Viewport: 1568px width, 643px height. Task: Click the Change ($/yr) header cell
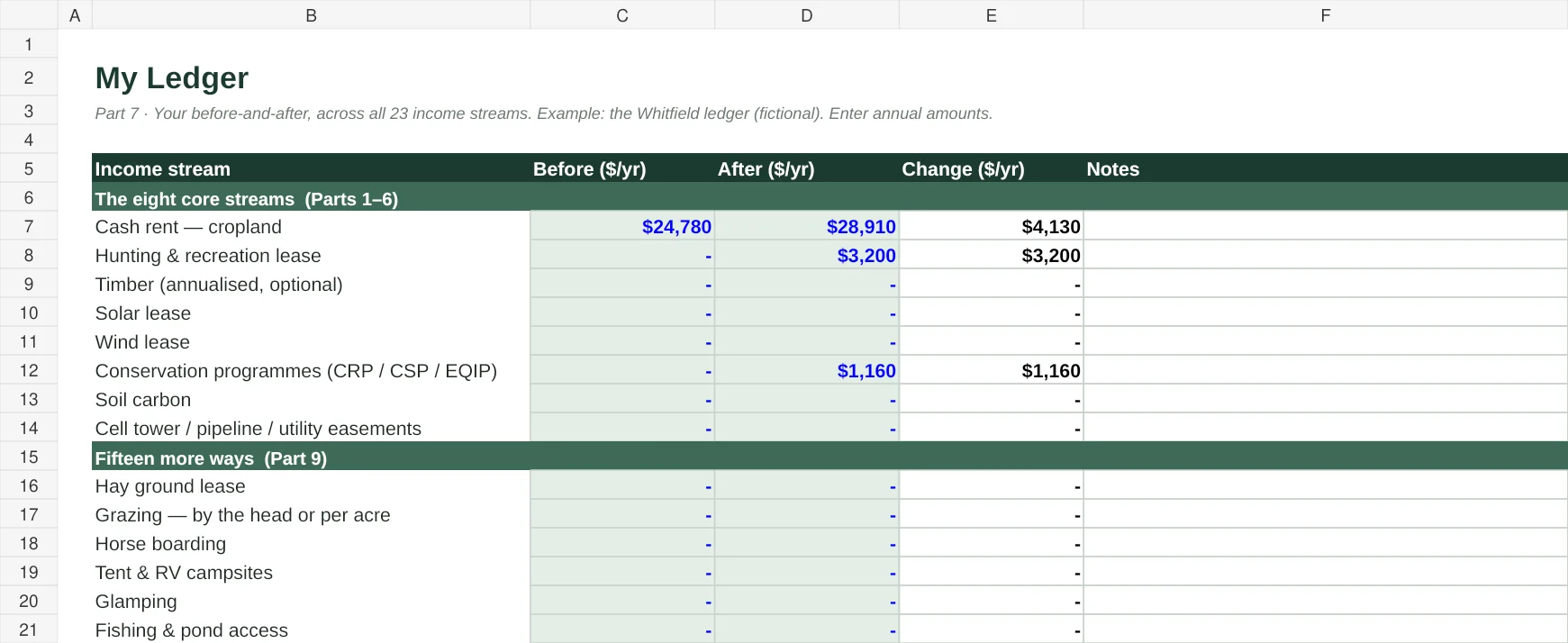coord(992,168)
